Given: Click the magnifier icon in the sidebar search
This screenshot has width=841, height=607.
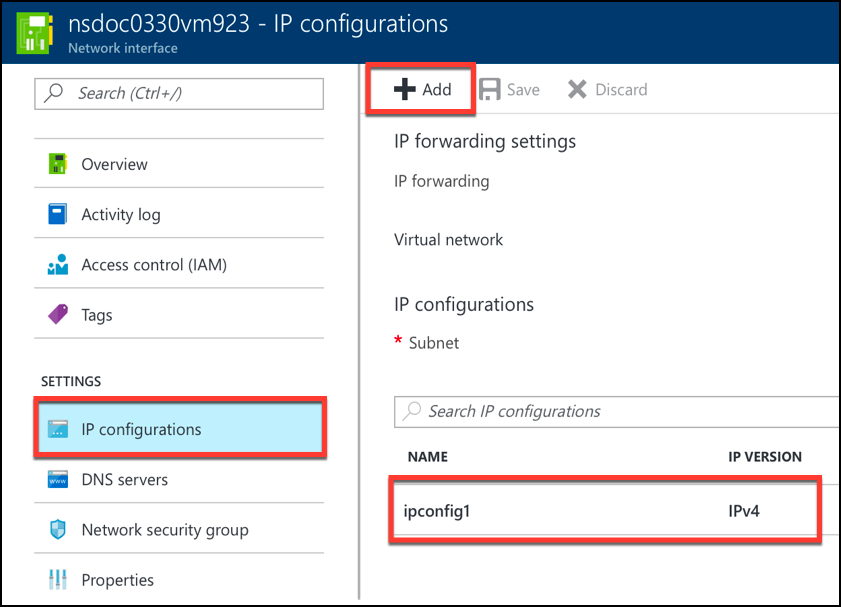Looking at the screenshot, I should point(54,92).
